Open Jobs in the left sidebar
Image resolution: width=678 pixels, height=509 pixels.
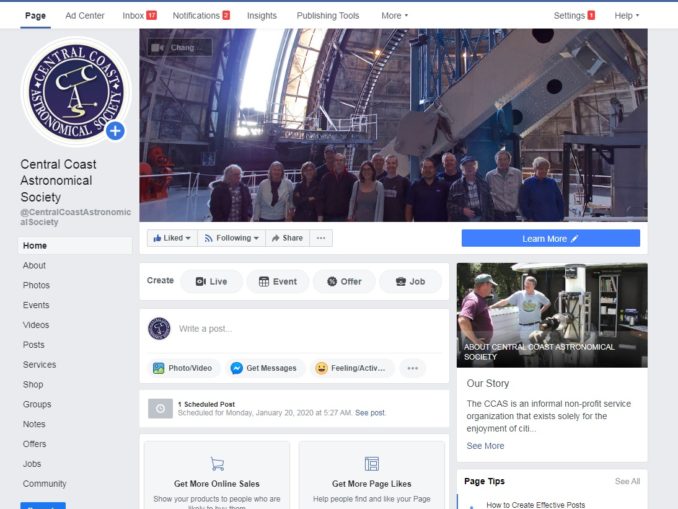click(32, 464)
